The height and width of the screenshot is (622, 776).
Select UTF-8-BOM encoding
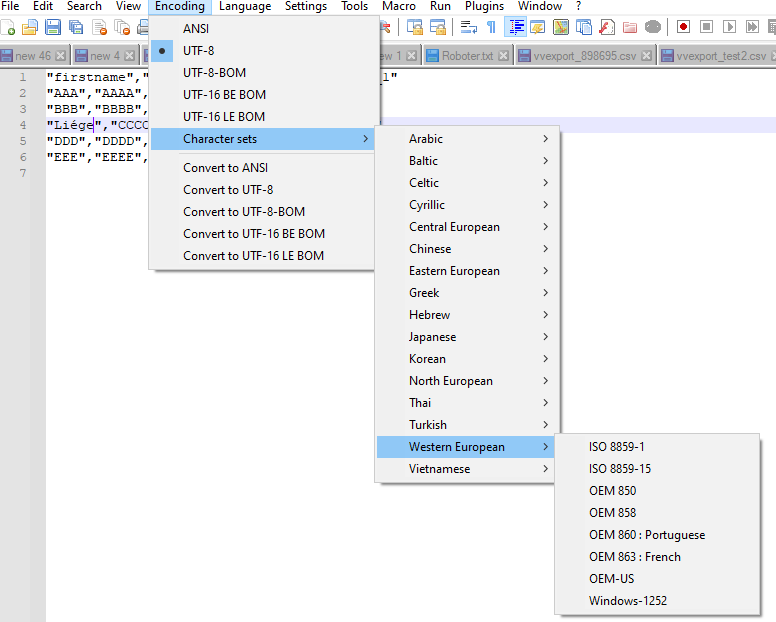(214, 73)
